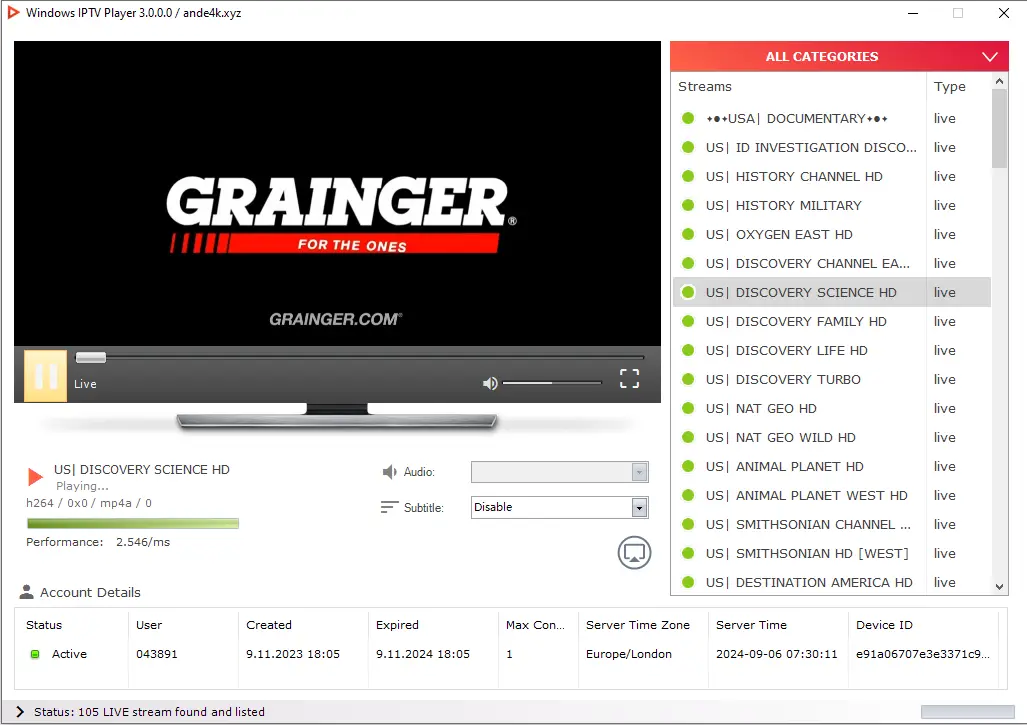The image size is (1027, 725).
Task: Select US| NAT GEO WILD HD stream
Action: pyautogui.click(x=831, y=437)
